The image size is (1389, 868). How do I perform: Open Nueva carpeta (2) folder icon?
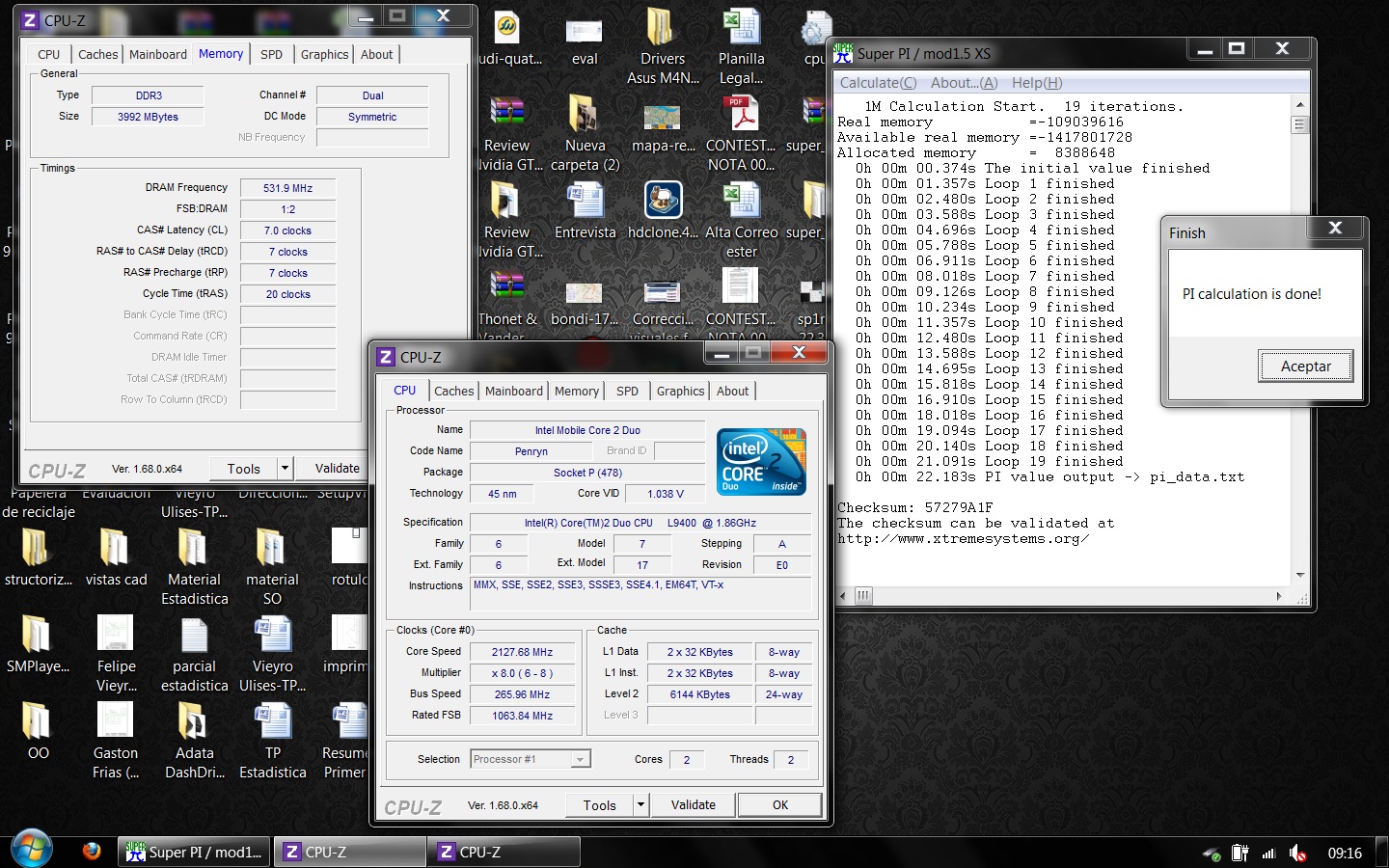click(x=584, y=115)
